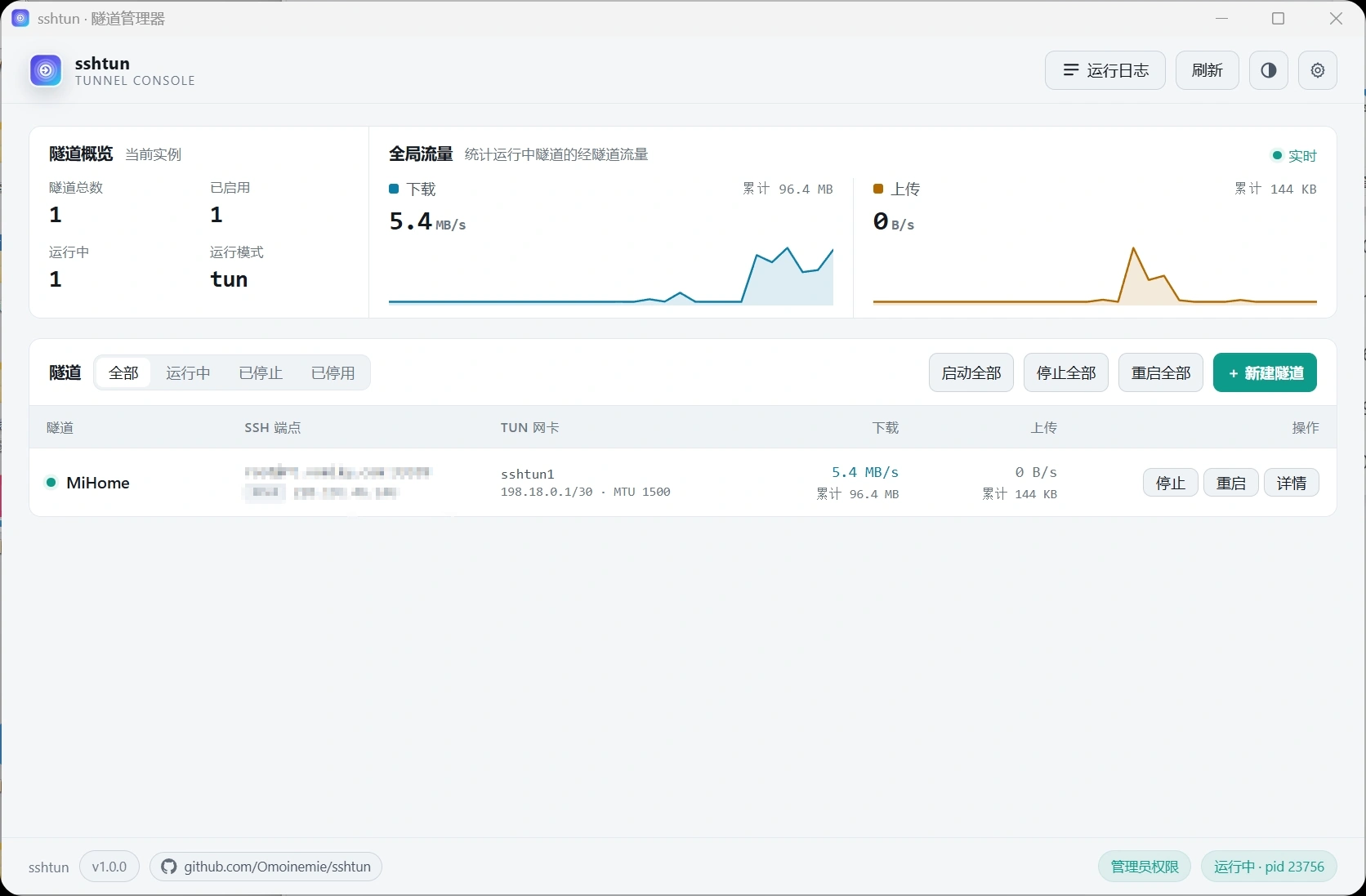This screenshot has width=1366, height=896.
Task: Click 重启全部 restart all button
Action: click(x=1161, y=372)
